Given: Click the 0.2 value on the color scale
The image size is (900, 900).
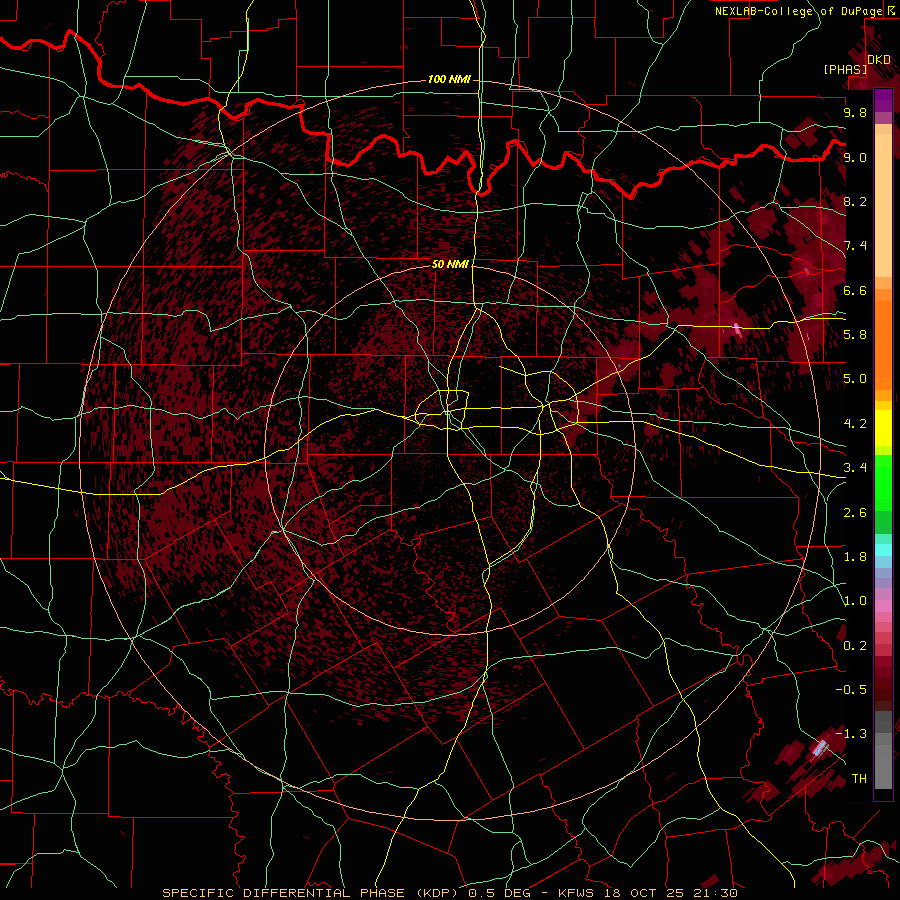Looking at the screenshot, I should tap(855, 646).
